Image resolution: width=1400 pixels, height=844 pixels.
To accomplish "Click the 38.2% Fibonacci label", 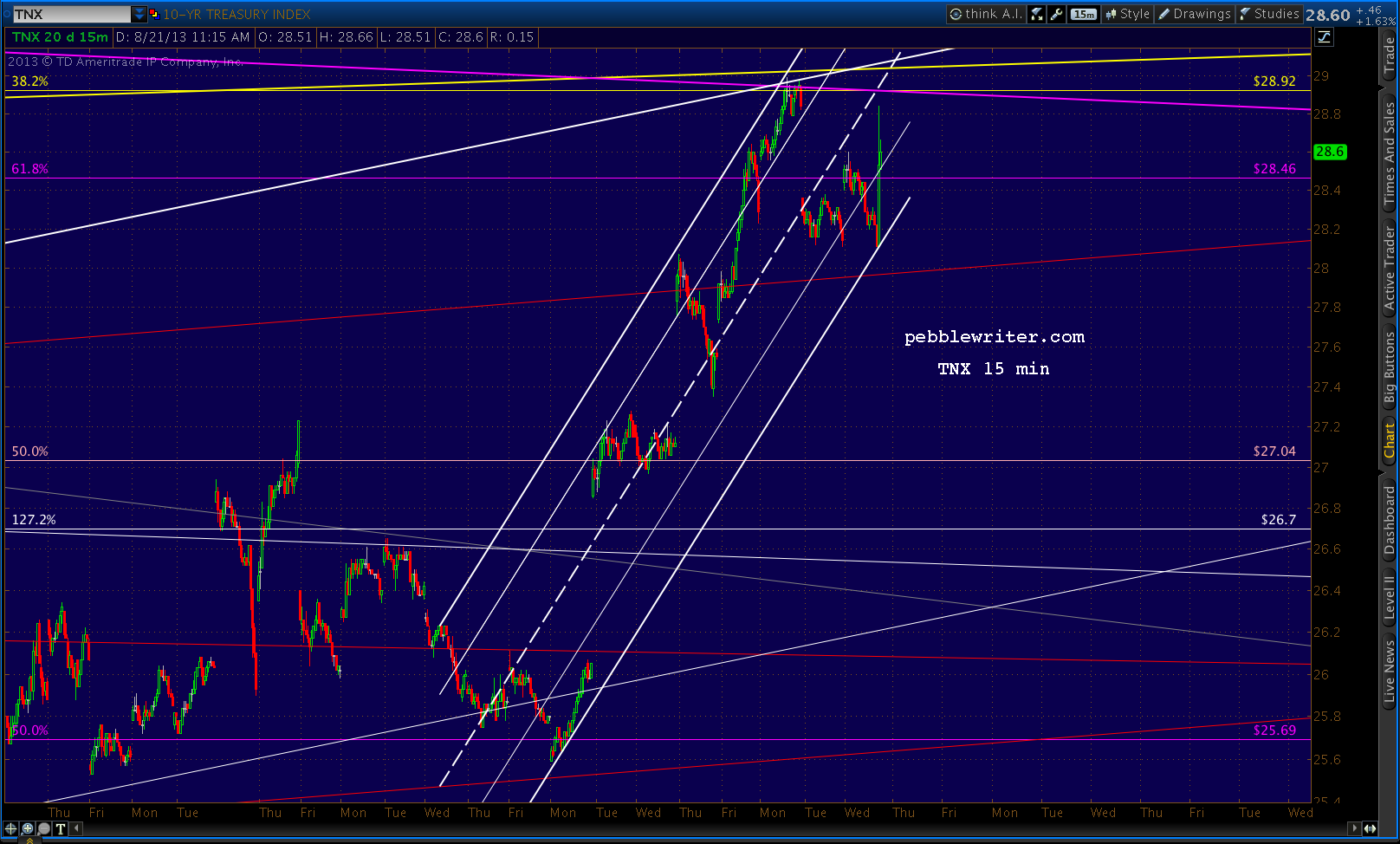I will [29, 81].
